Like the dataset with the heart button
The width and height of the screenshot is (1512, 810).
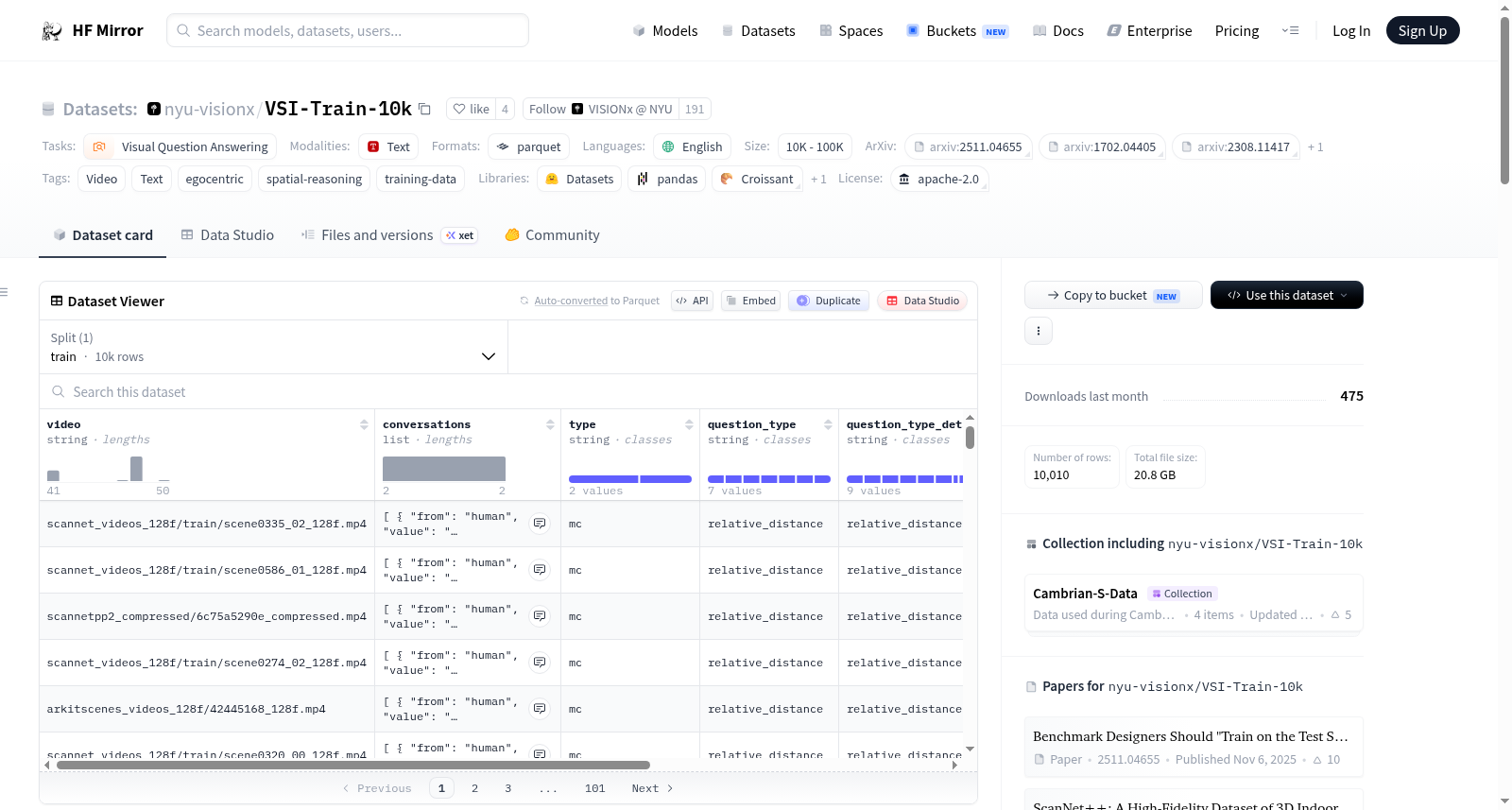[471, 109]
